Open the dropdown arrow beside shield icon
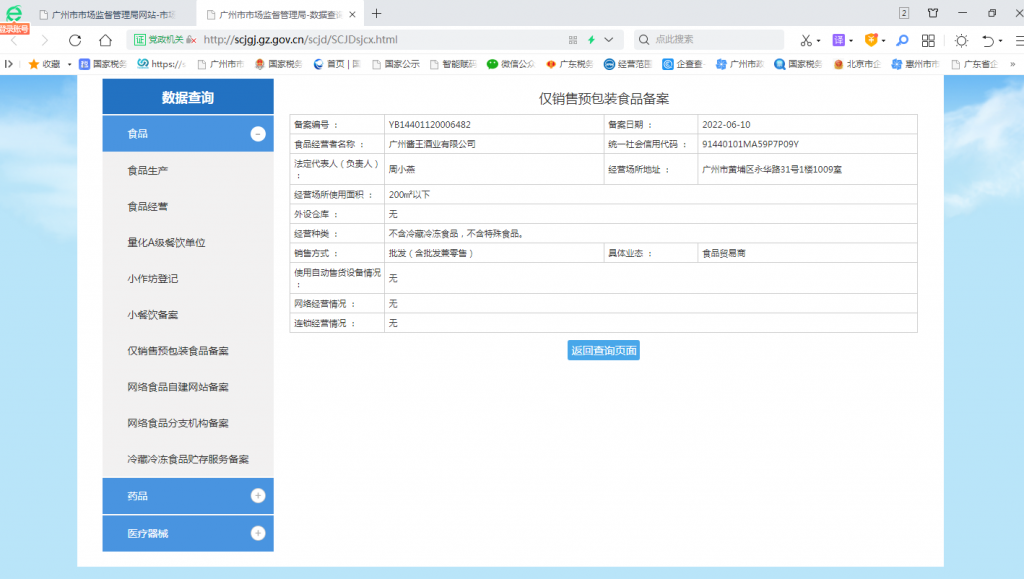The height and width of the screenshot is (579, 1024). (x=883, y=41)
